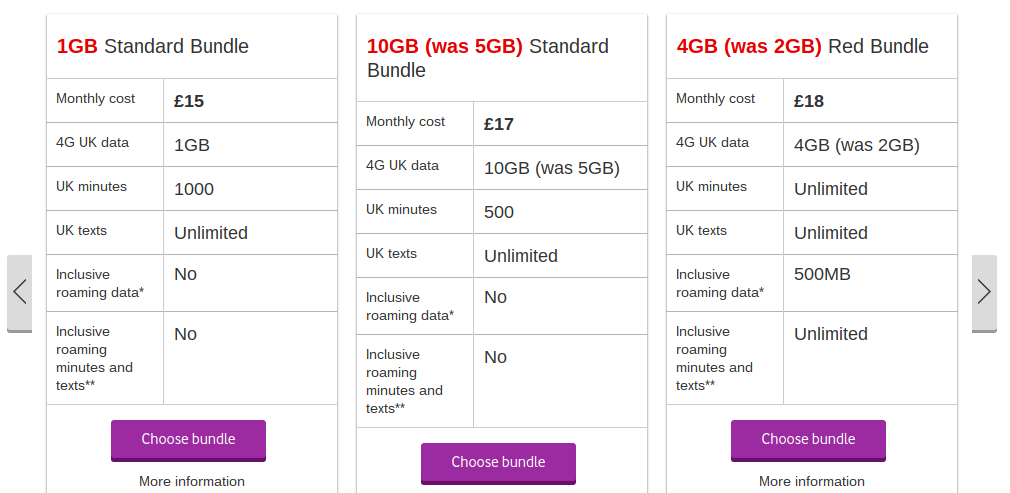The width and height of the screenshot is (1010, 493).
Task: Click the 500MB inclusive roaming data value
Action: (822, 275)
